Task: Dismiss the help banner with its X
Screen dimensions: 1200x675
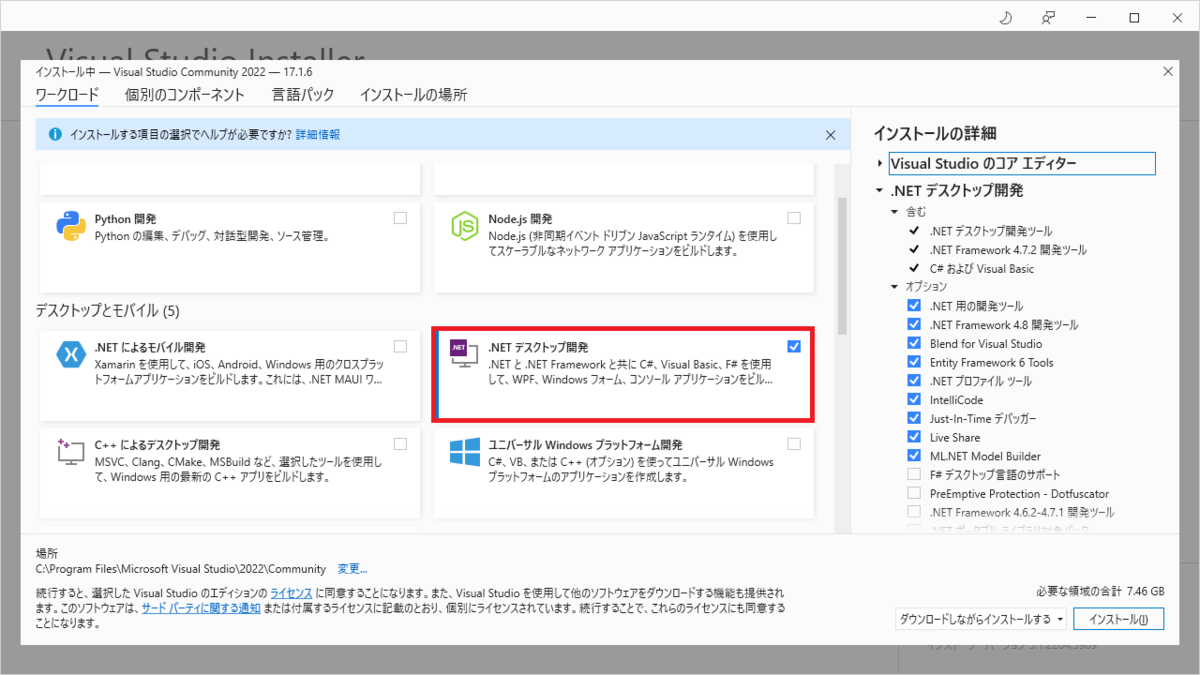Action: coord(830,134)
